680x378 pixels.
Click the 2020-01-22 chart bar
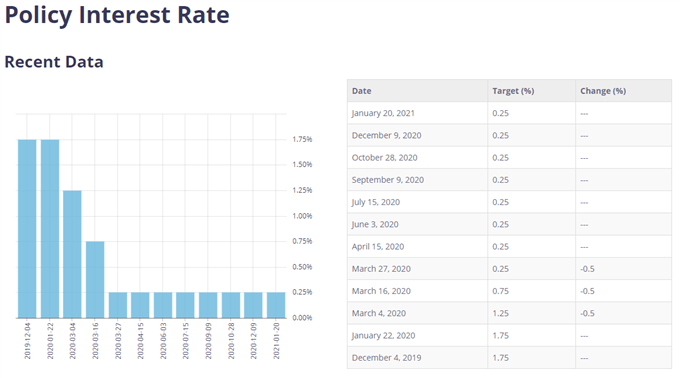[50, 229]
